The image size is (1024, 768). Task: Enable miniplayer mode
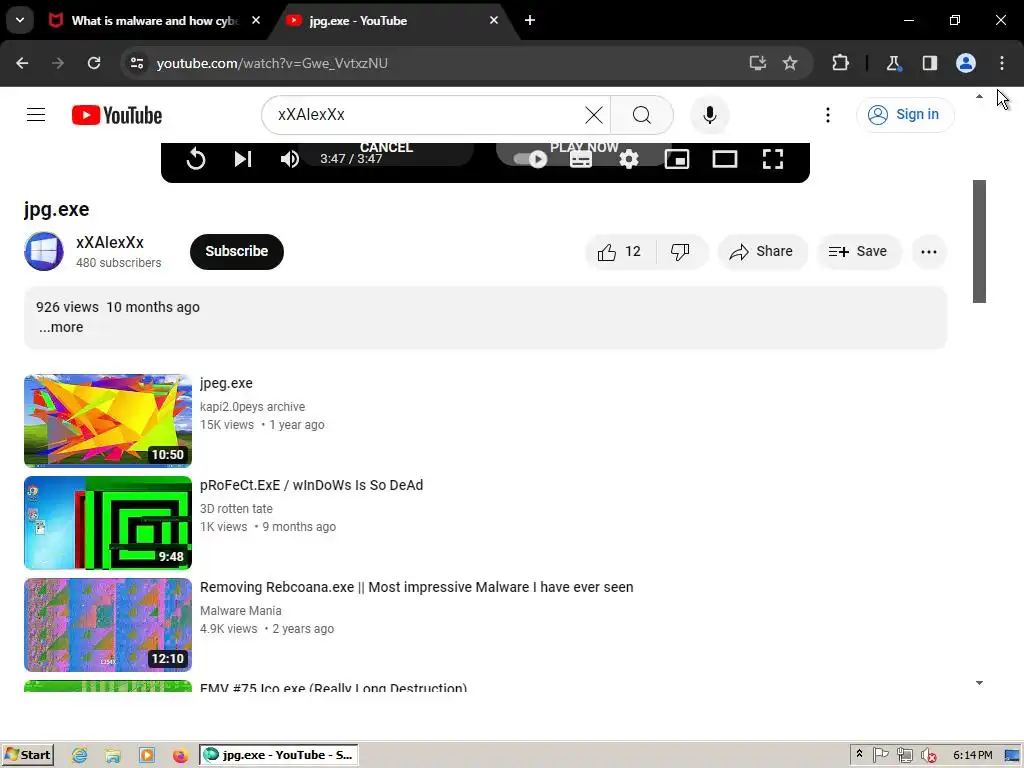point(677,159)
